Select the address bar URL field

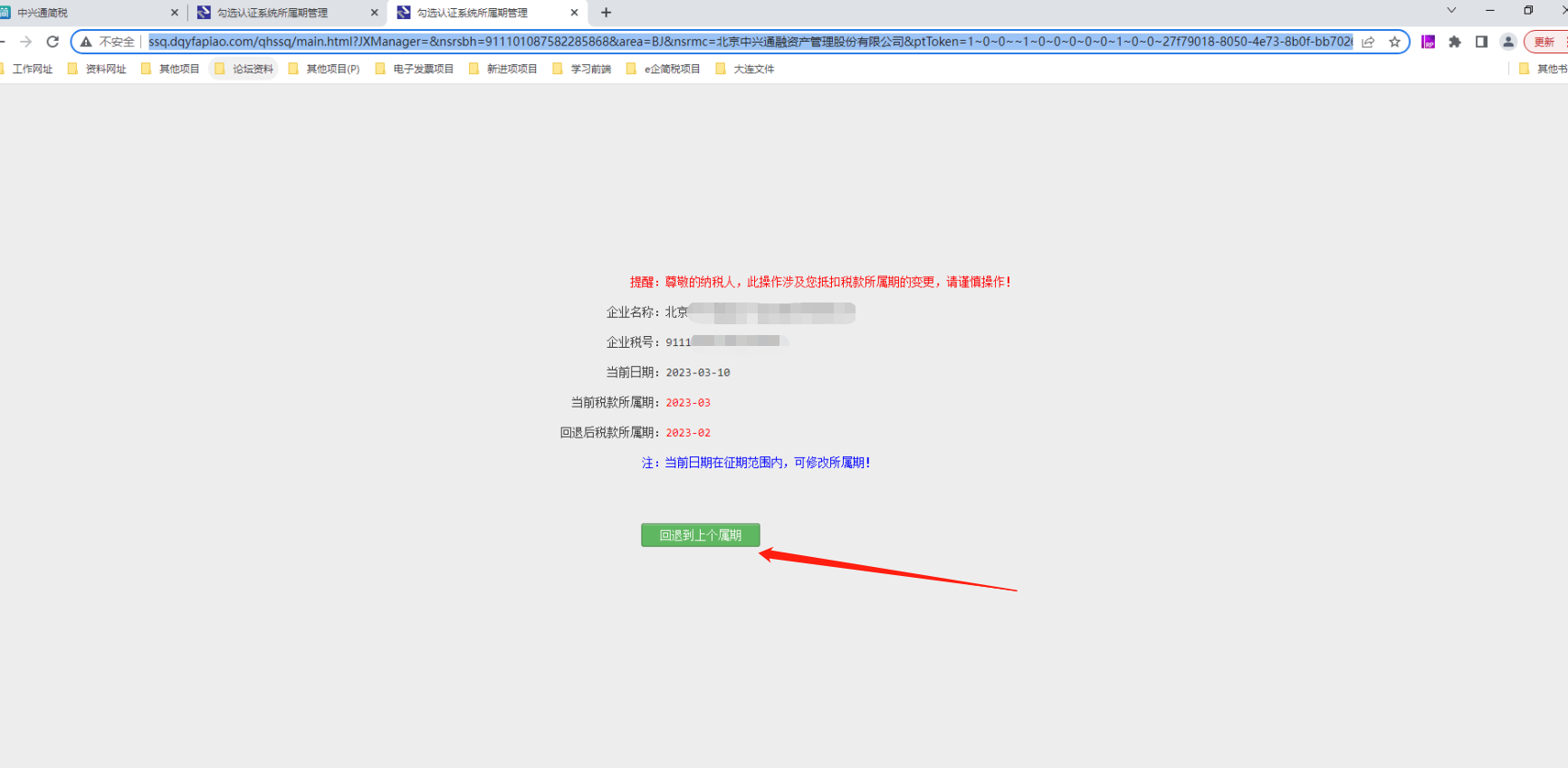751,42
